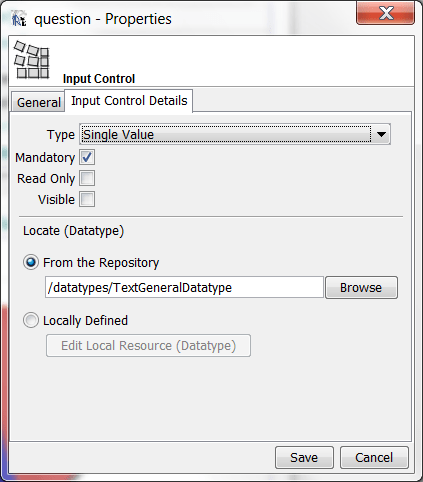Choose the Locally Defined radio option
Viewport: 423px width, 482px height.
click(31, 320)
